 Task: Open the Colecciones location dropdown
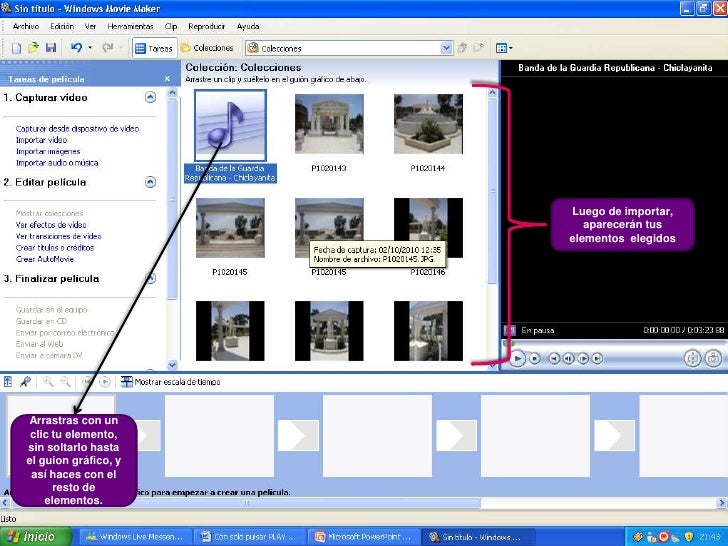[447, 47]
